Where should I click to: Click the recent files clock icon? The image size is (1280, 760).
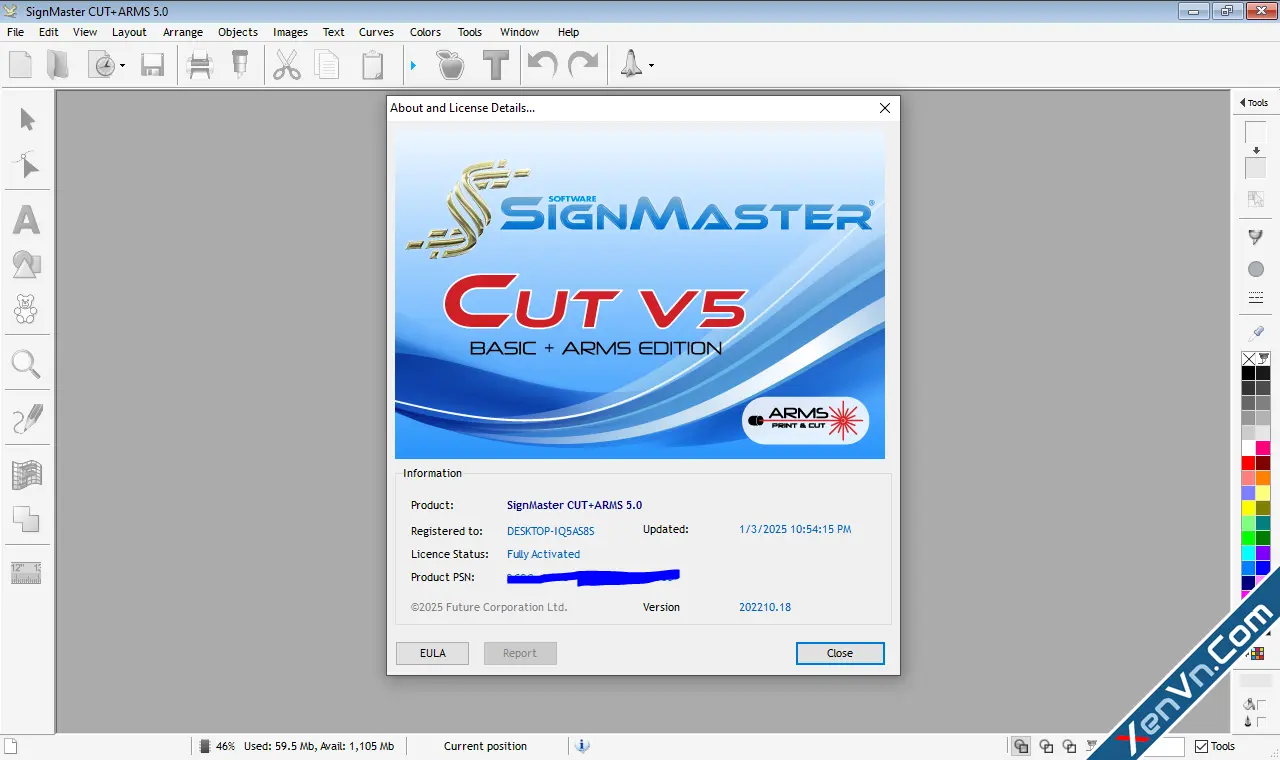pyautogui.click(x=102, y=66)
